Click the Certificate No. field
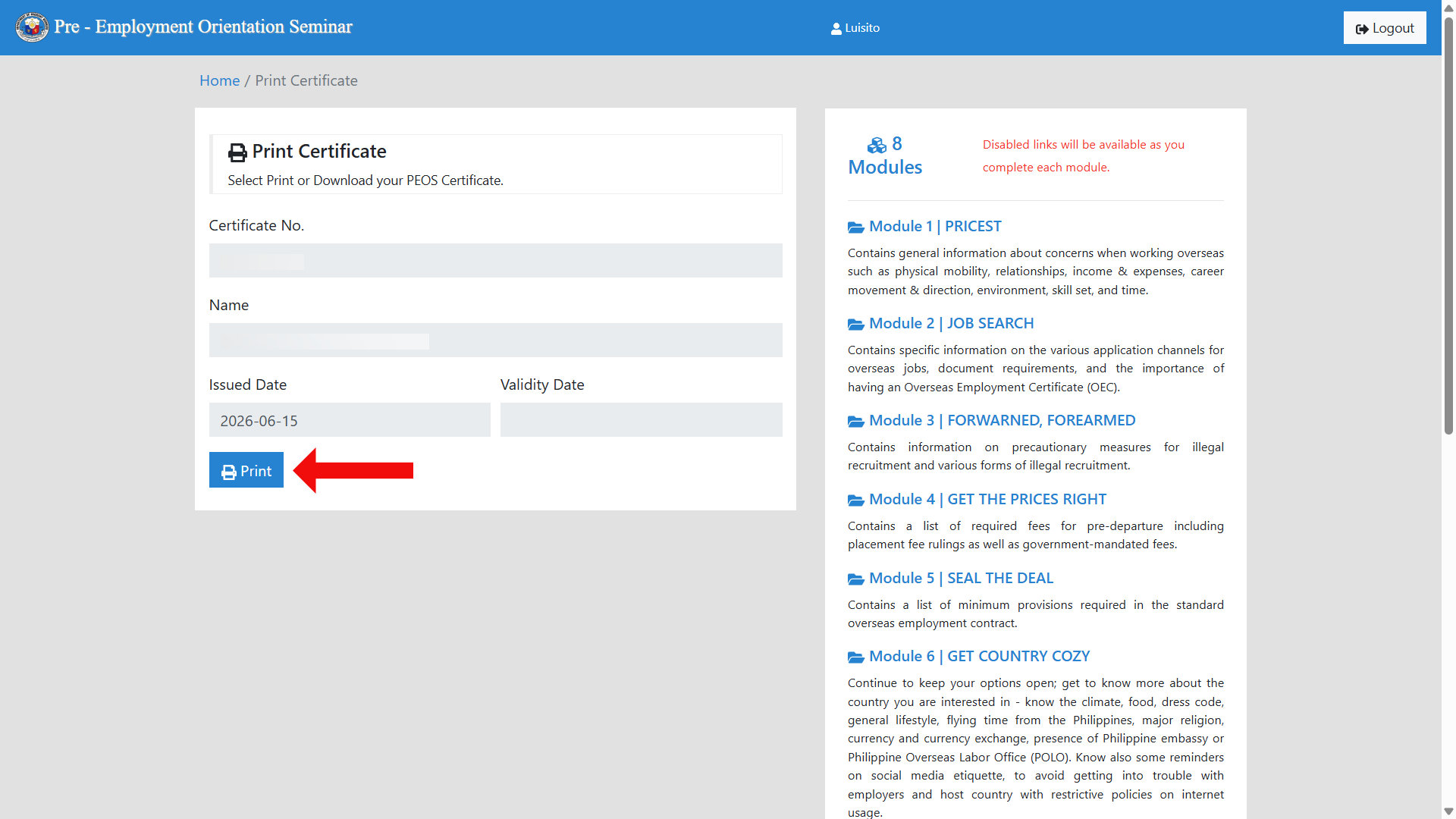This screenshot has width=1456, height=819. tap(495, 260)
